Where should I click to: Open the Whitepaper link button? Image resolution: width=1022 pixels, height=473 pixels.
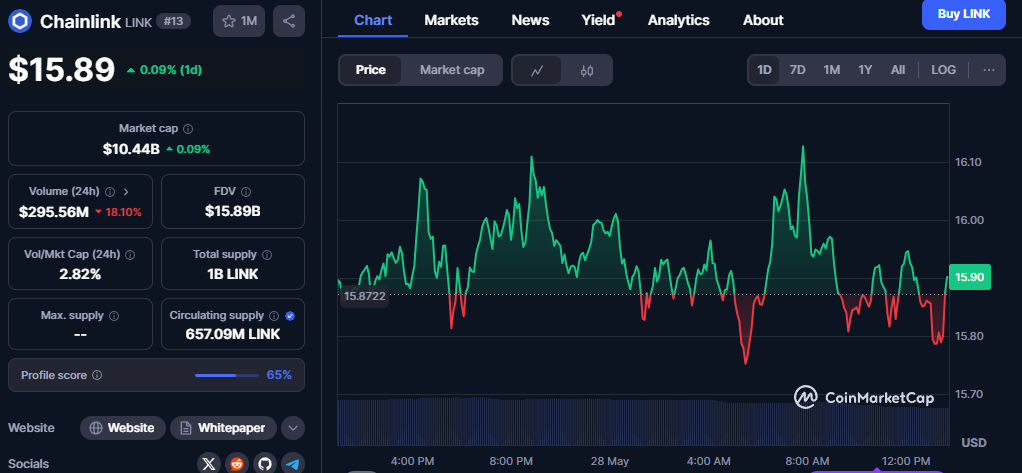pyautogui.click(x=224, y=428)
